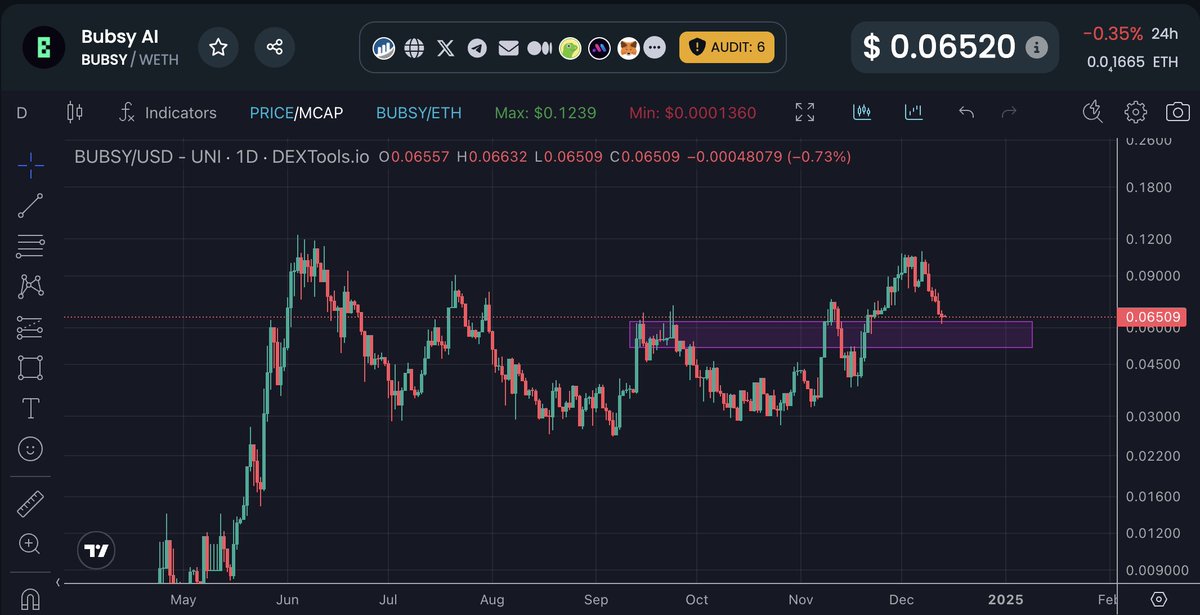Click Min: $0.0001360 text
The image size is (1200, 615).
tap(693, 113)
